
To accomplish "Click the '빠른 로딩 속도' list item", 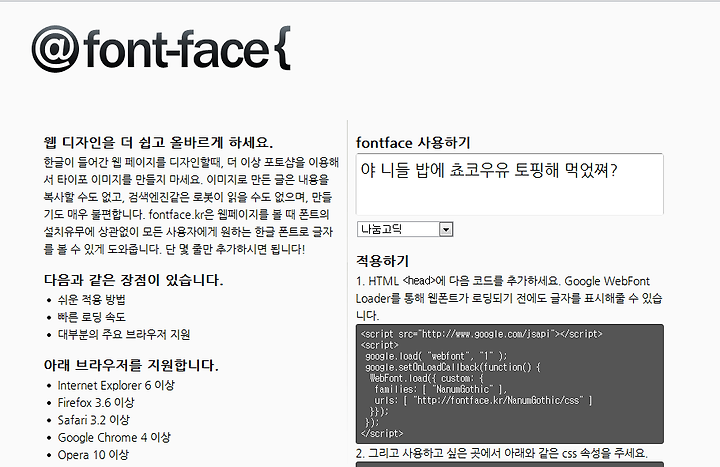I will pos(91,317).
